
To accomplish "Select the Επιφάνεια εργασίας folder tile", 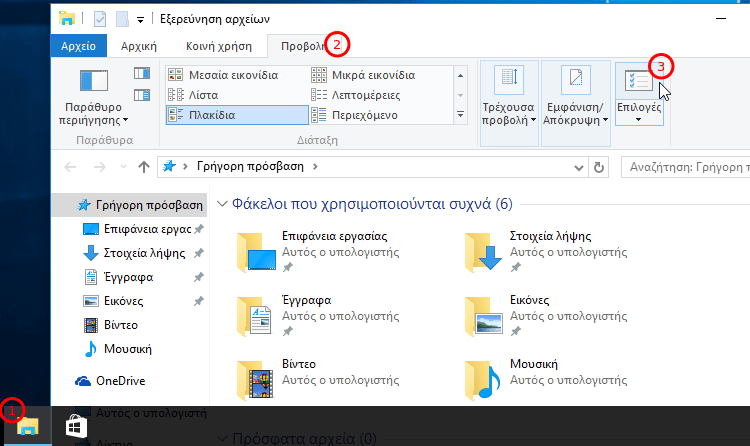I will pos(318,252).
